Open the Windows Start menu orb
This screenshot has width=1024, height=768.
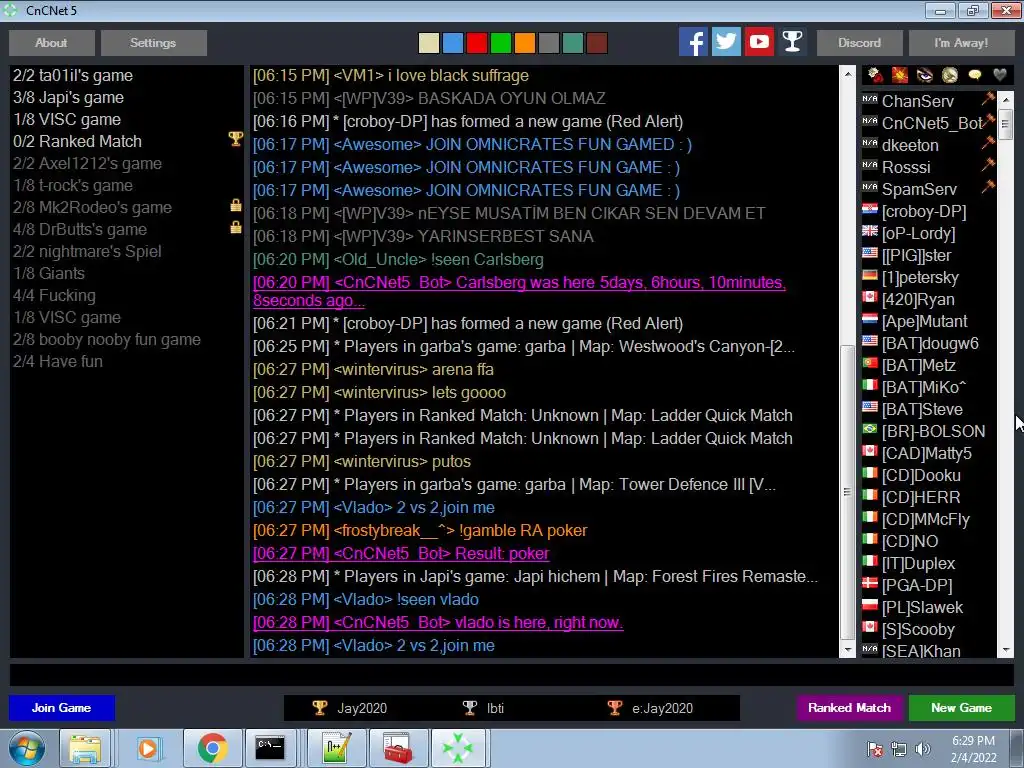click(26, 748)
